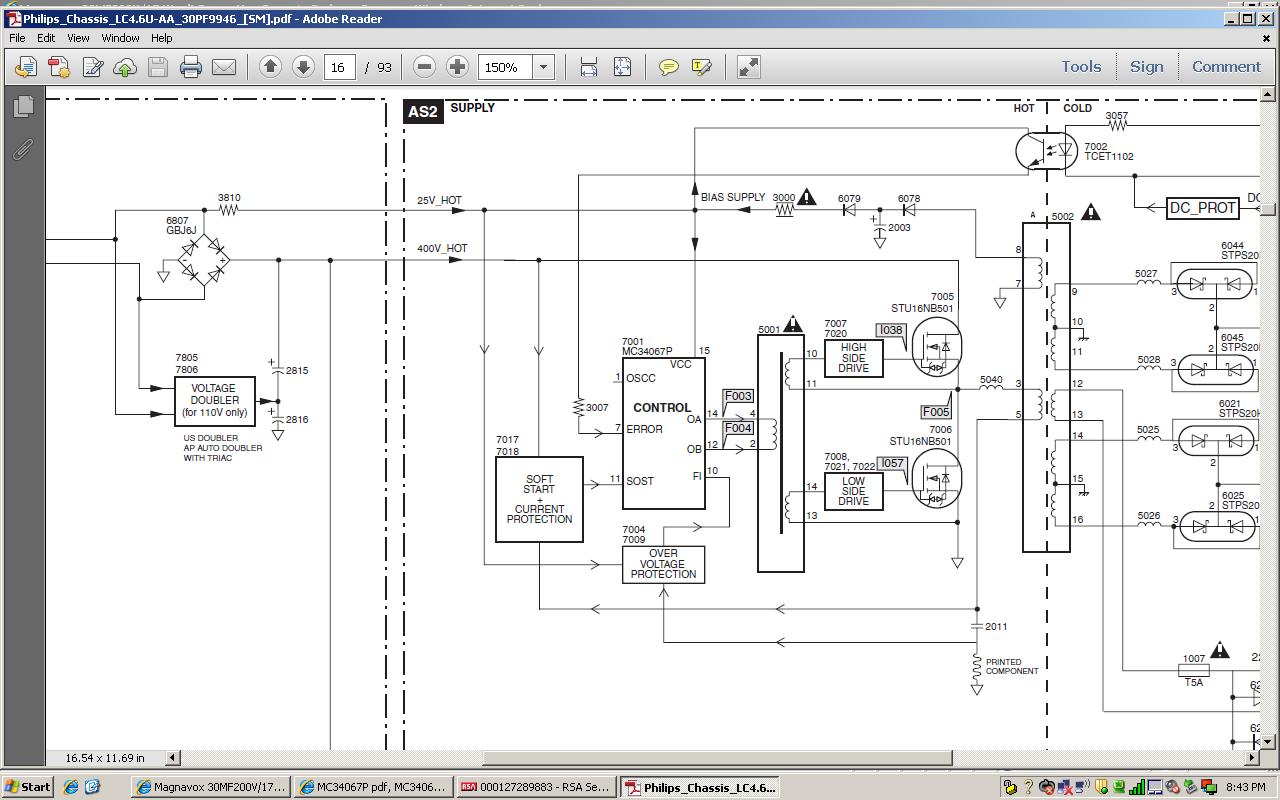This screenshot has width=1280, height=800.
Task: Go to next page with down arrow
Action: pos(303,67)
